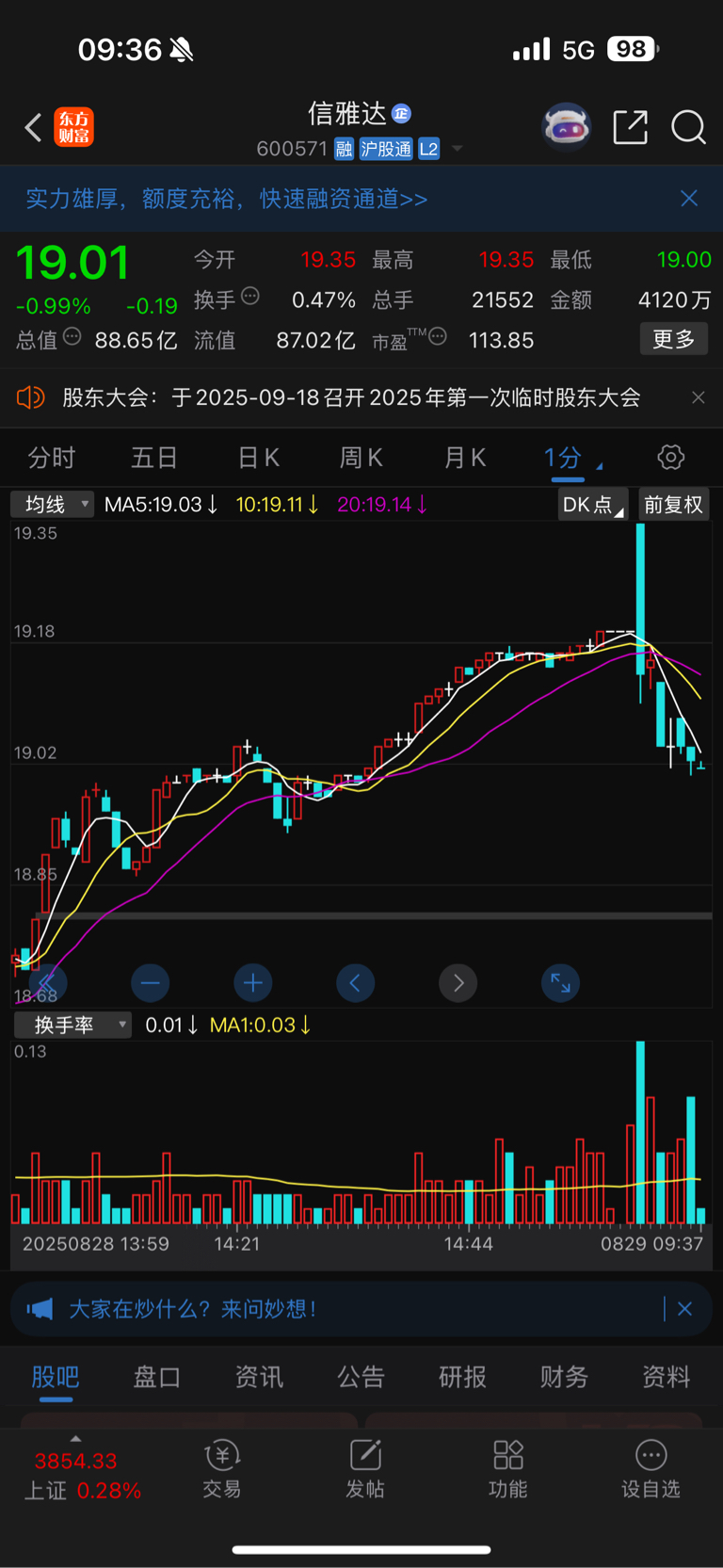Move chart right with the arrow icon
The image size is (723, 1568).
[x=458, y=983]
